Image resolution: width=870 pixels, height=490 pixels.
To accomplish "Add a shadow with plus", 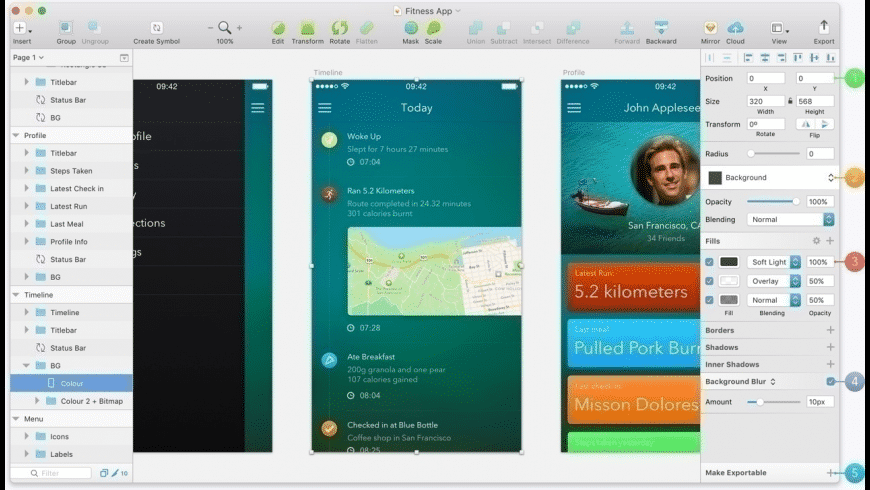I will [830, 347].
